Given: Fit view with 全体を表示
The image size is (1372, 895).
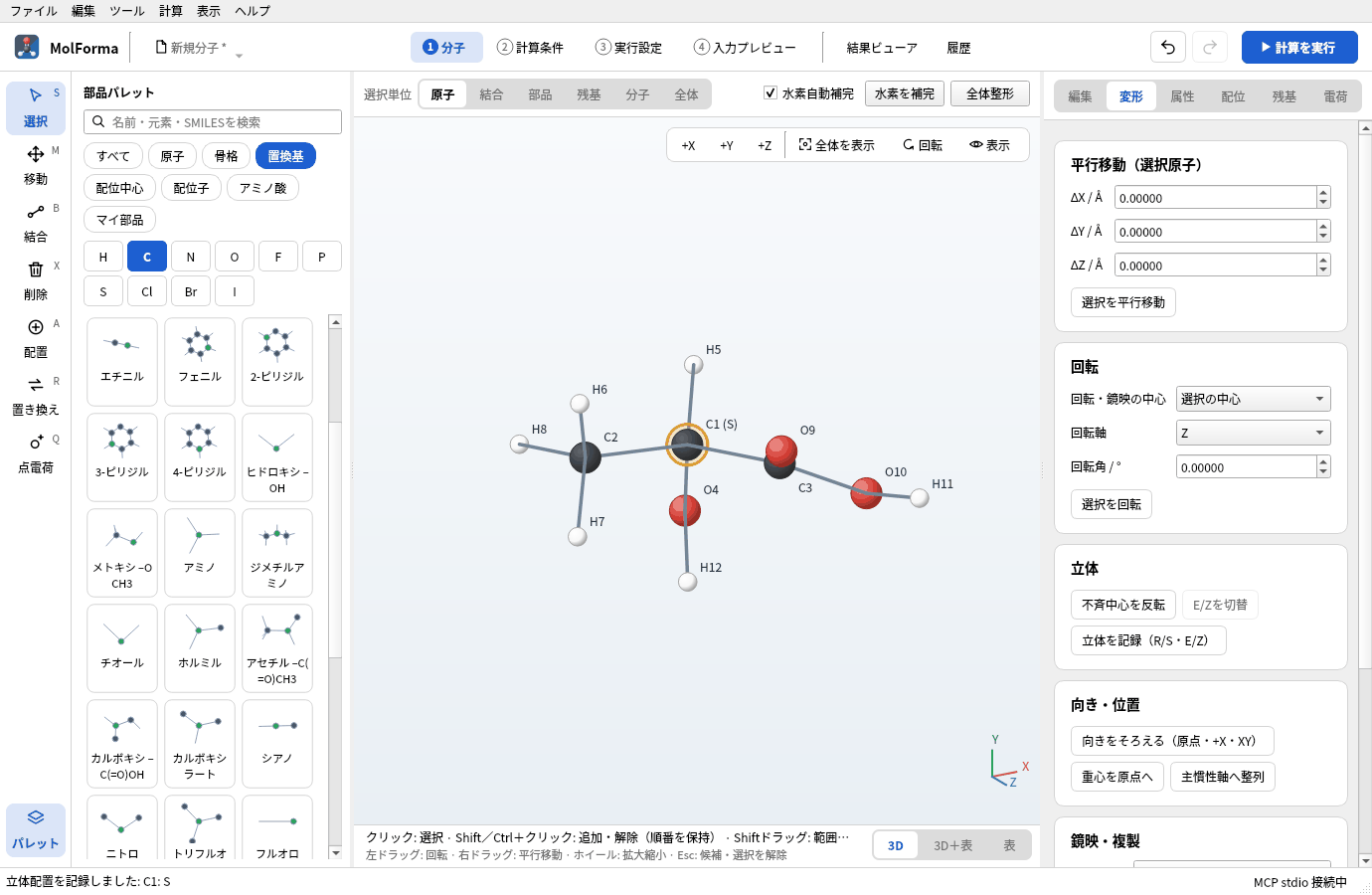Looking at the screenshot, I should click(x=837, y=145).
